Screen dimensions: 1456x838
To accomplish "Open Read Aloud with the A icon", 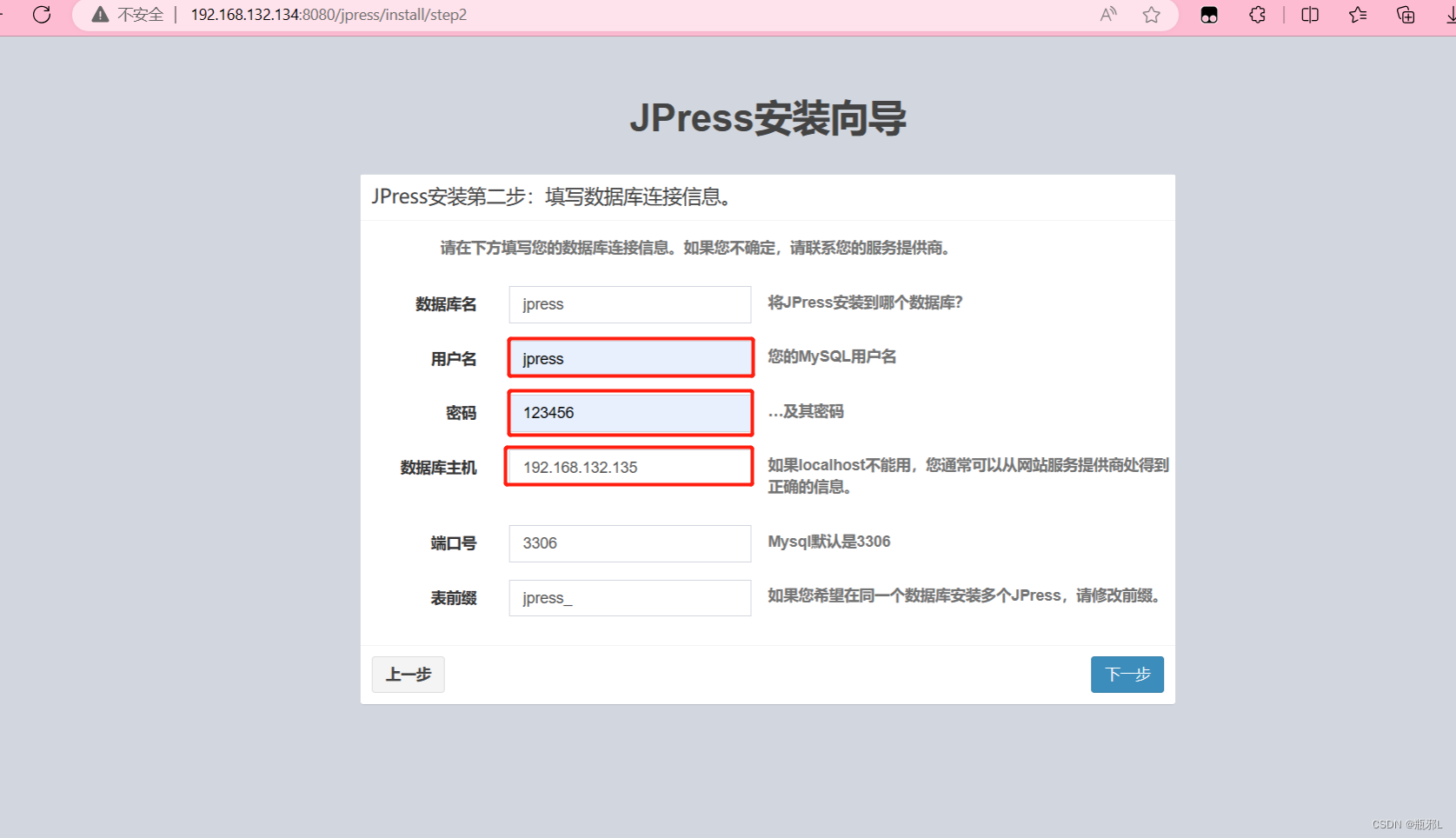I will coord(1107,15).
